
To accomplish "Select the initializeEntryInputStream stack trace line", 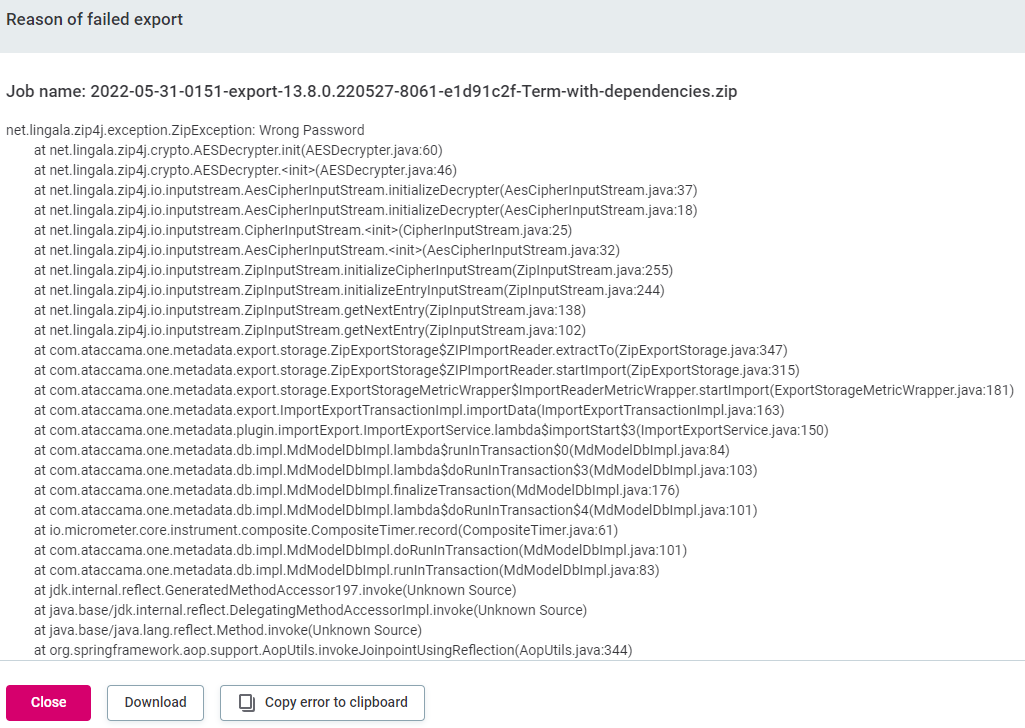I will point(349,290).
